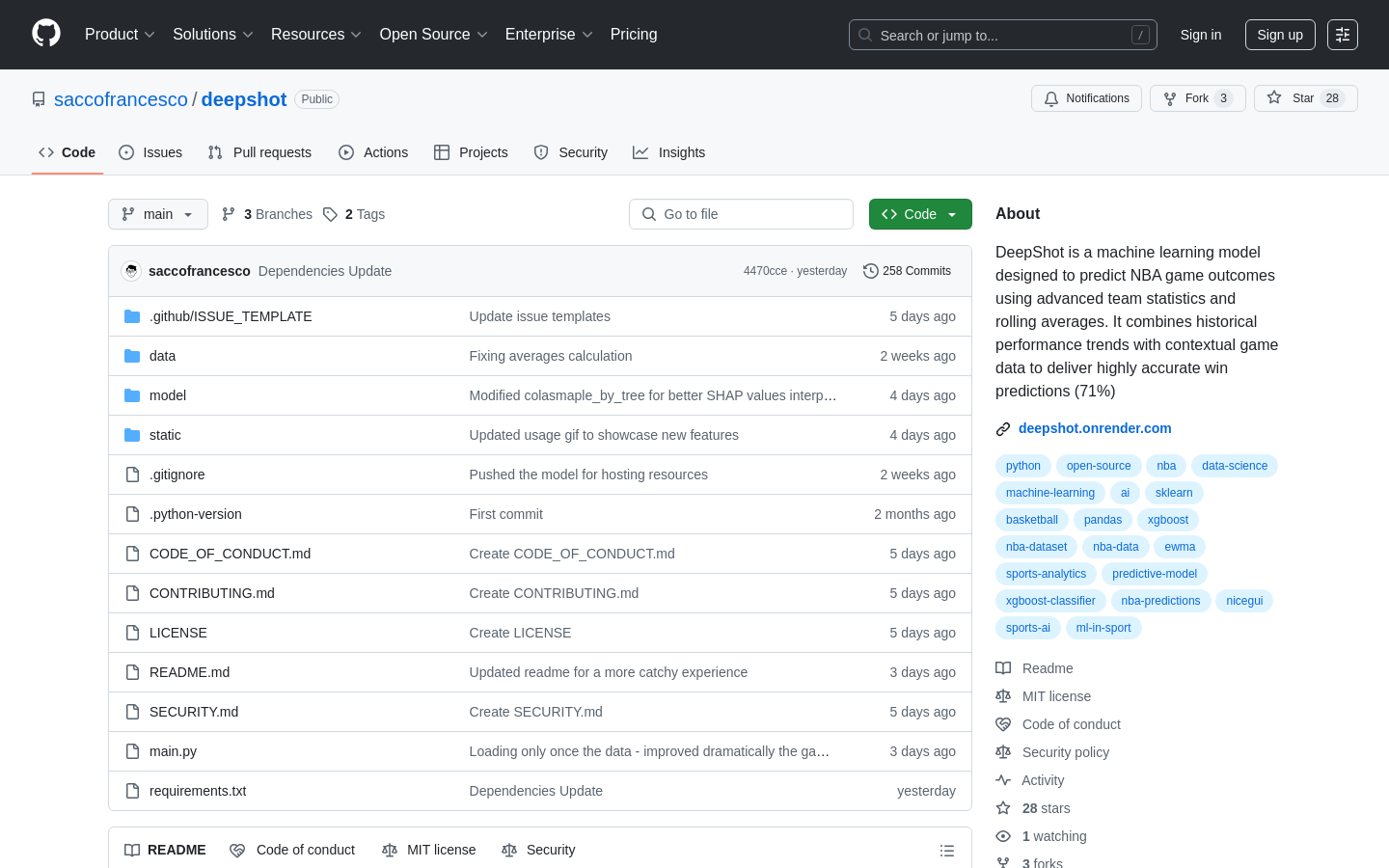Open README outline list icon
This screenshot has height=868, width=1389.
click(x=947, y=851)
